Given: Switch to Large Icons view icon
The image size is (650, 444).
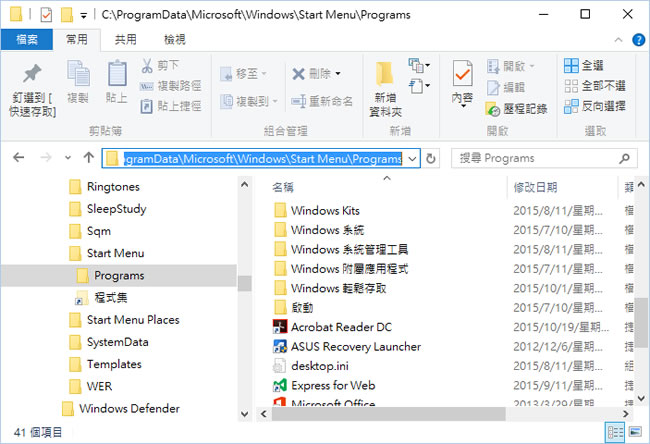Looking at the screenshot, I should coord(635,432).
